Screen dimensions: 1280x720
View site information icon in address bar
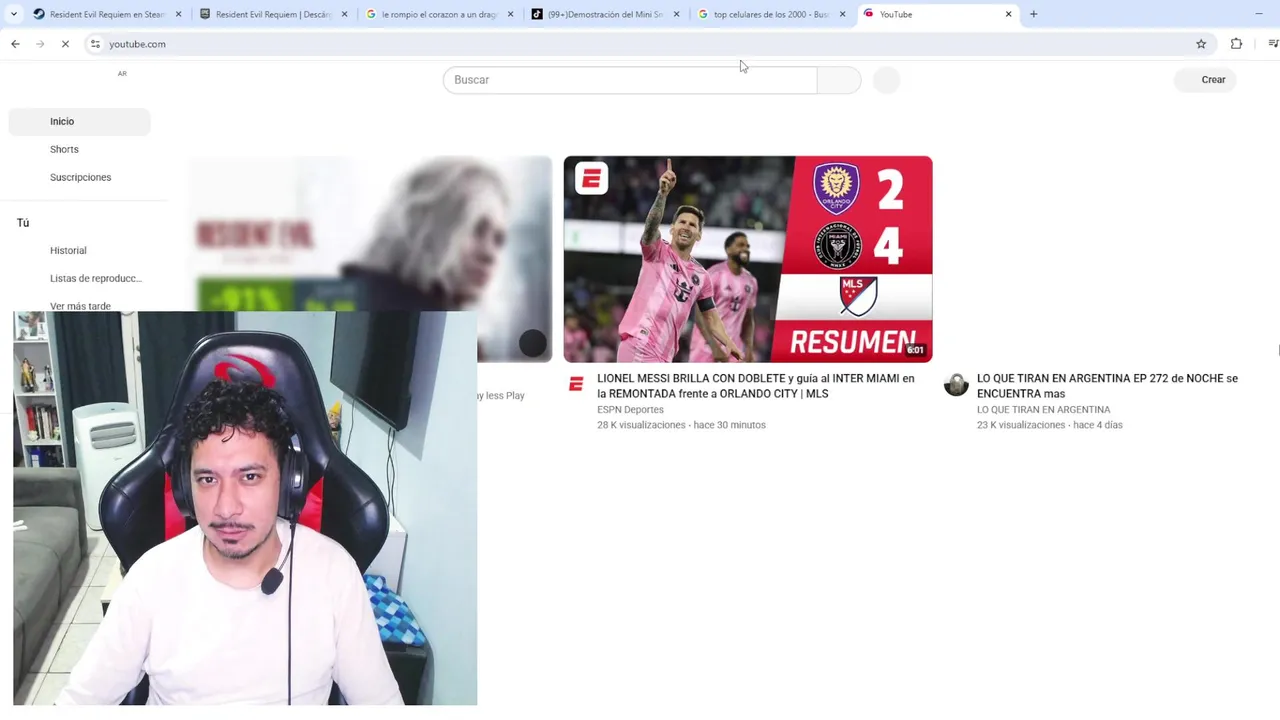[x=95, y=44]
